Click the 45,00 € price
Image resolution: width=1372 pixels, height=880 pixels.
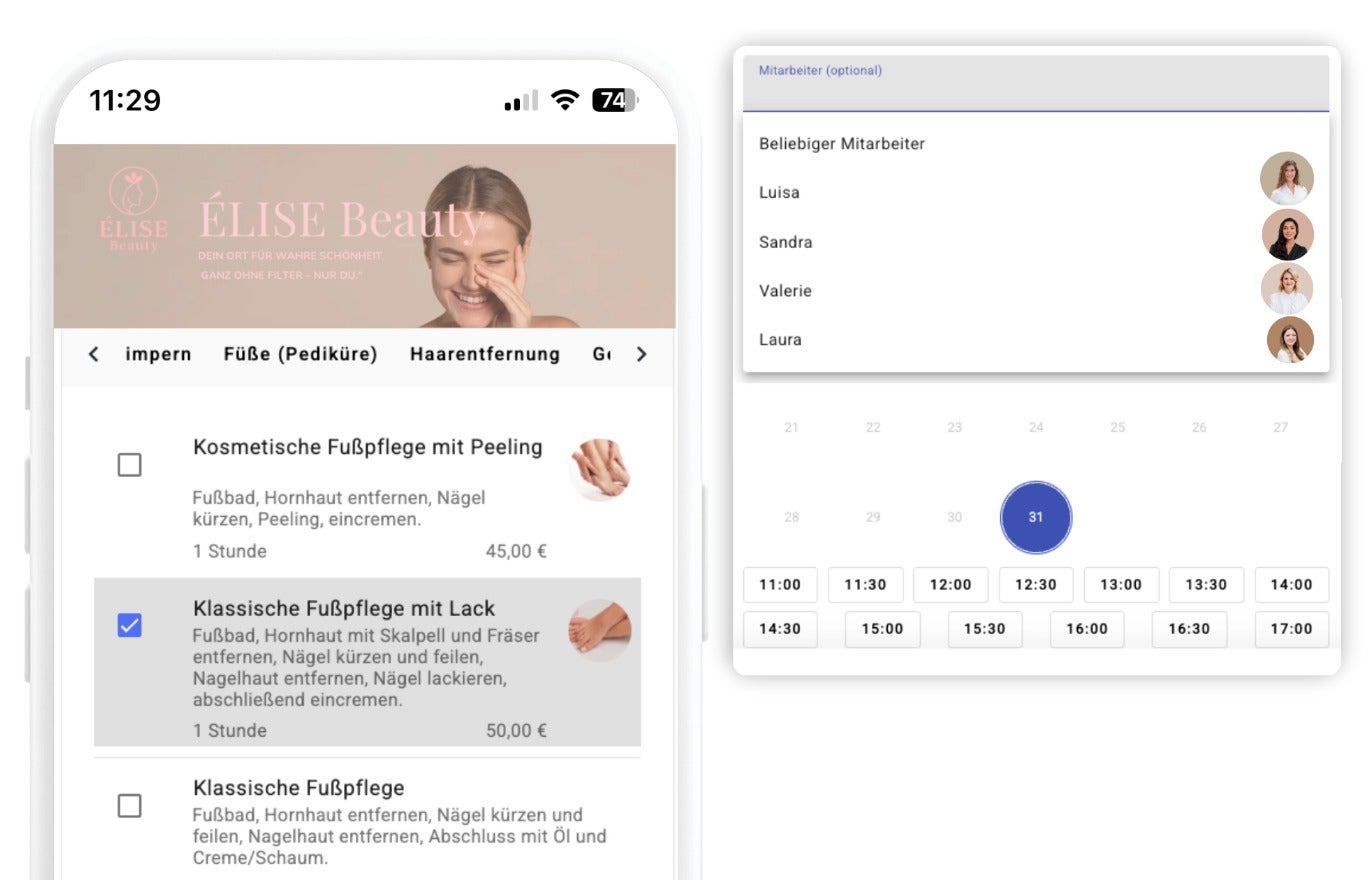pos(516,551)
